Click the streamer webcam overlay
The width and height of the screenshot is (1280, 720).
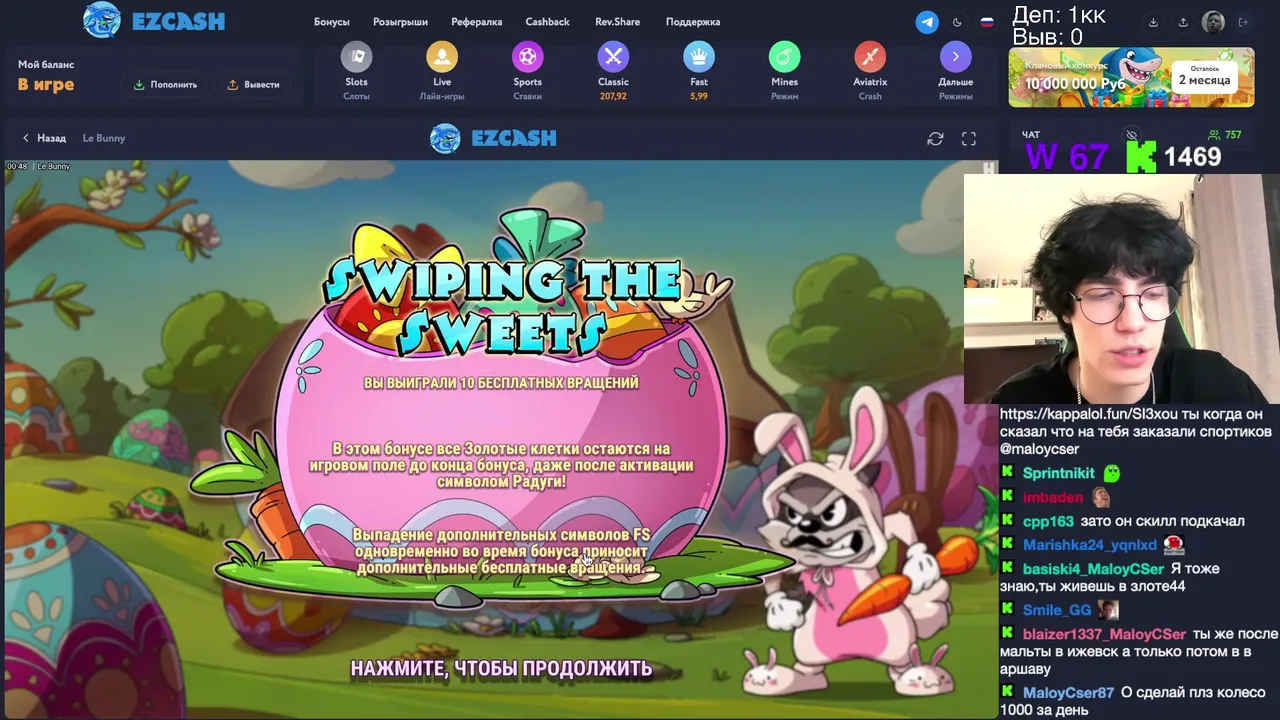pos(1121,288)
